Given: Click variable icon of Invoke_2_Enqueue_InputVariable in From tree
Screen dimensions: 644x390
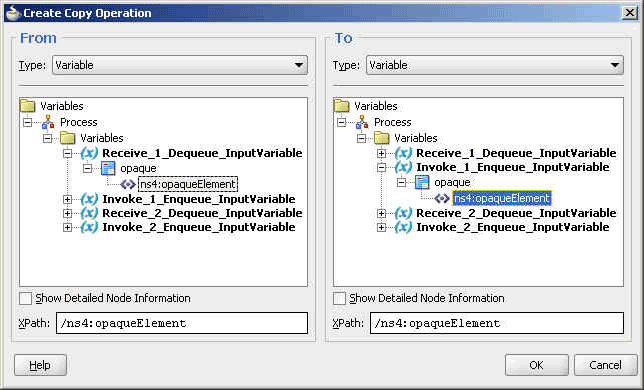Looking at the screenshot, I should 89,227.
